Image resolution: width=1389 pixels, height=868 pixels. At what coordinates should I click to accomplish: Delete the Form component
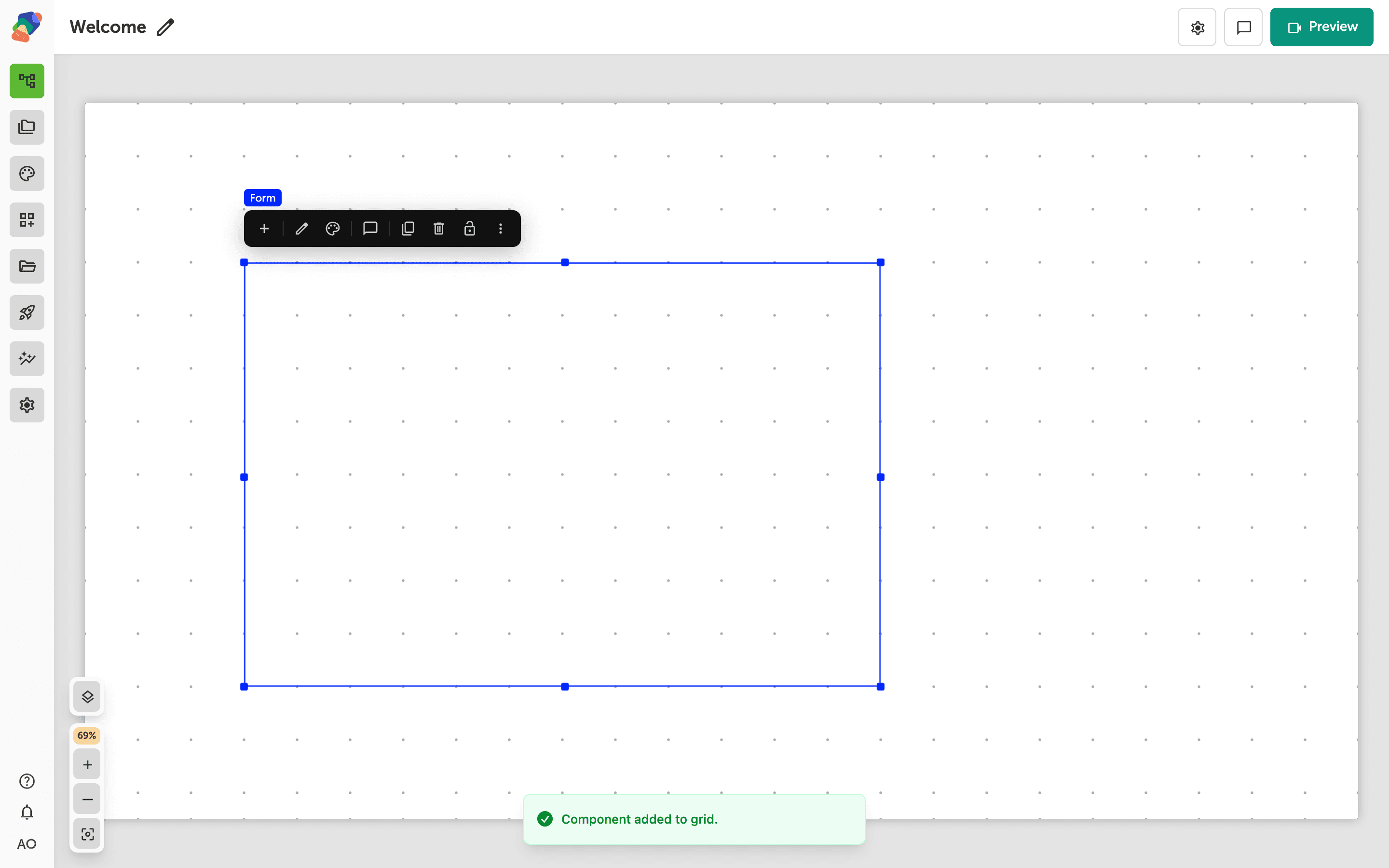[x=439, y=229]
